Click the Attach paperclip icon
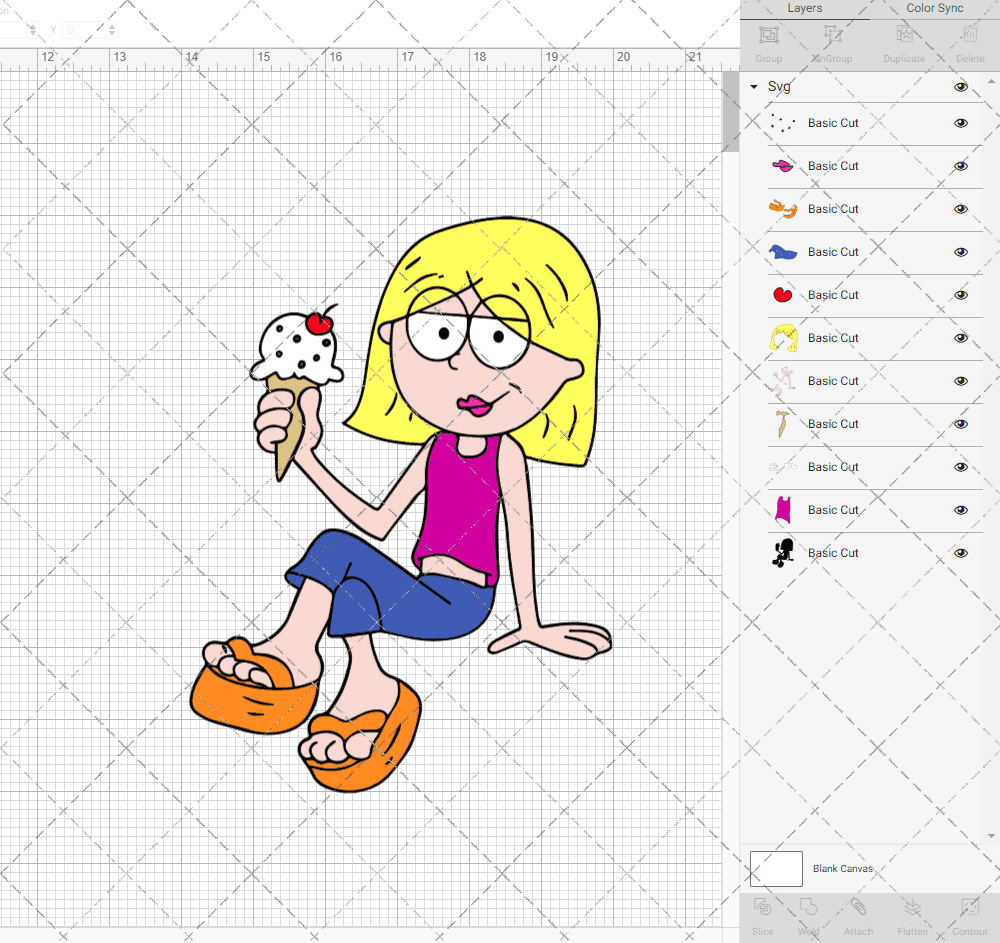 [x=858, y=907]
